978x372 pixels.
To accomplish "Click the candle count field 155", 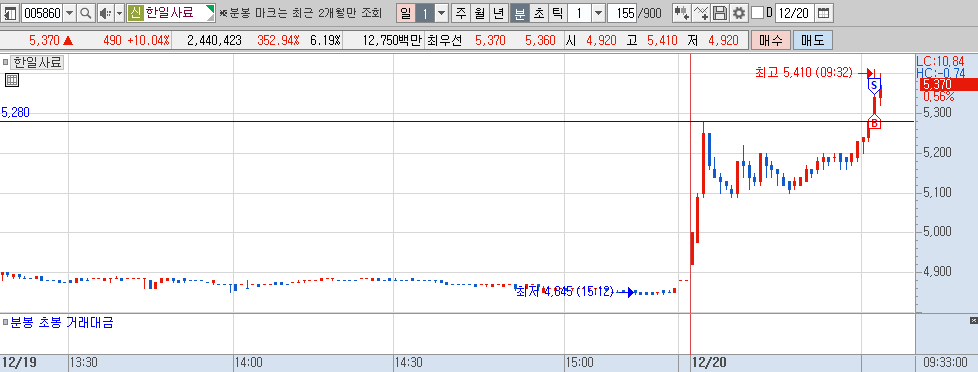I will 622,12.
